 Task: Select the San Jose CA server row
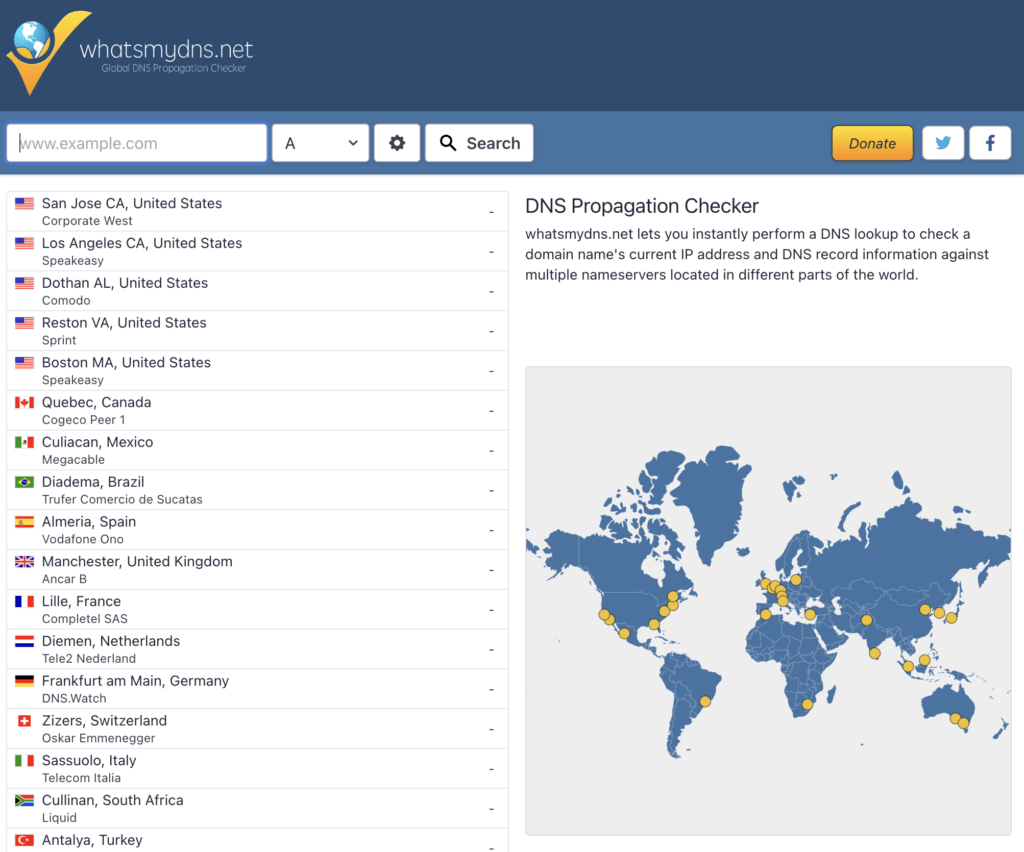tap(257, 211)
